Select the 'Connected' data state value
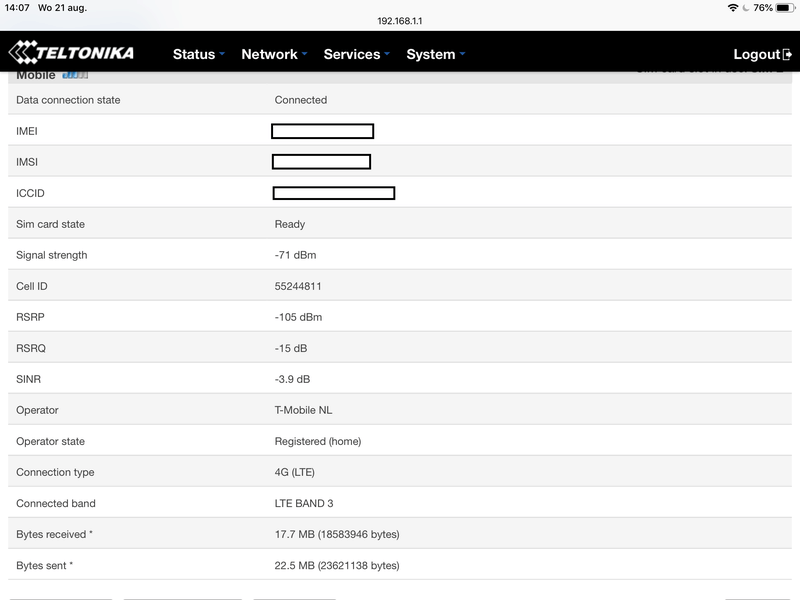The width and height of the screenshot is (800, 600). tap(301, 100)
